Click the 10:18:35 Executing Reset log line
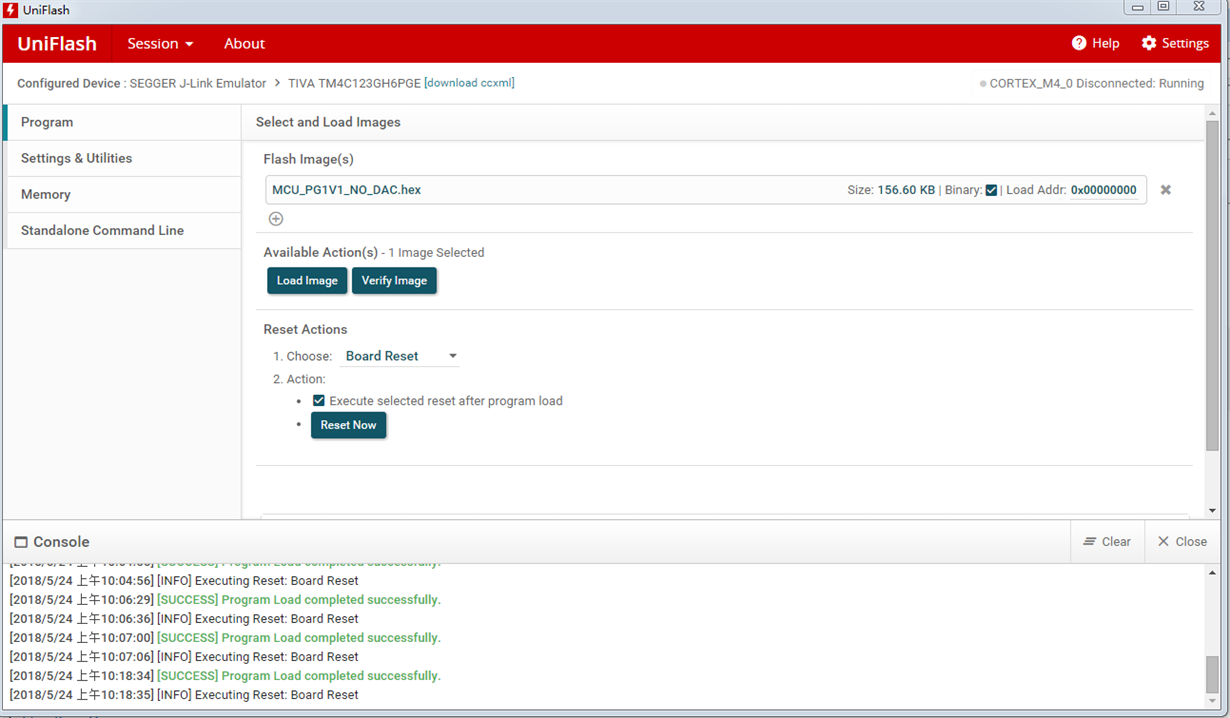Screen dimensions: 1230x718 pyautogui.click(x=184, y=695)
